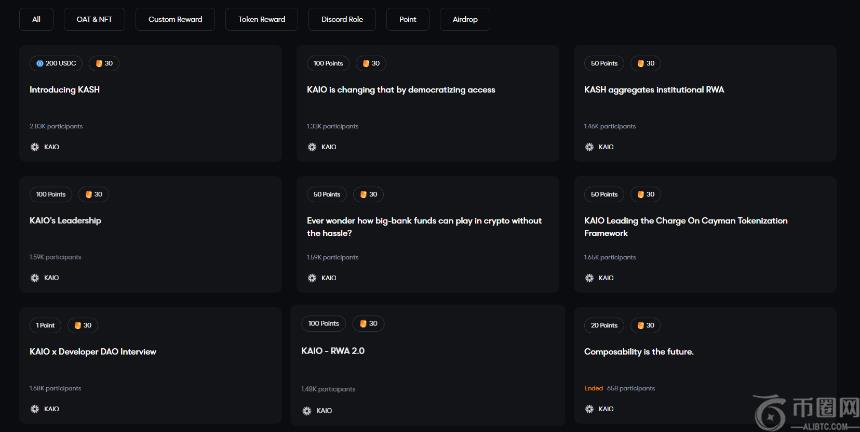Click KAIO logo icon on KAIO's Leadership card

(x=35, y=278)
